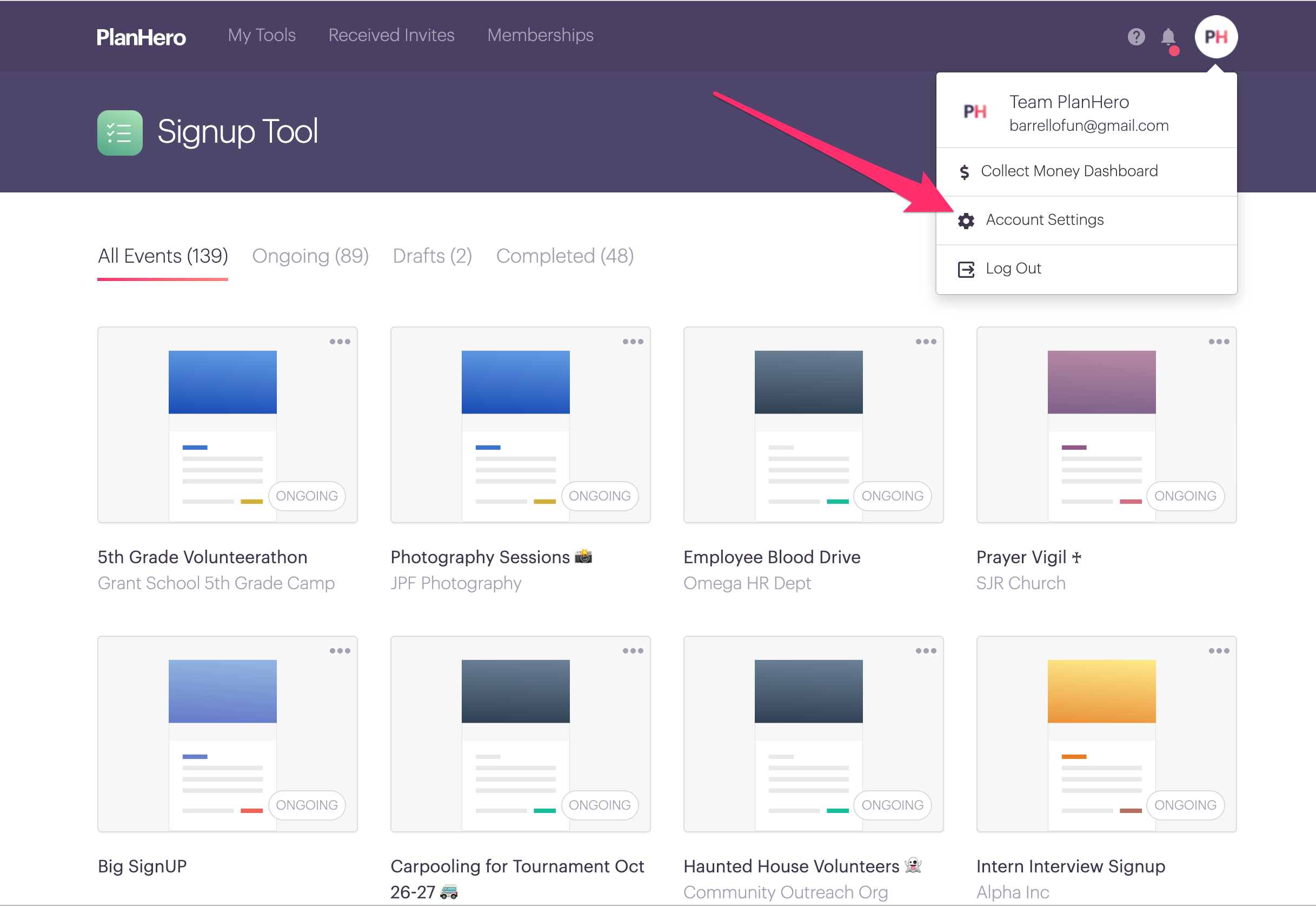
Task: Open options for Intern Interview Signup card
Action: click(1218, 651)
